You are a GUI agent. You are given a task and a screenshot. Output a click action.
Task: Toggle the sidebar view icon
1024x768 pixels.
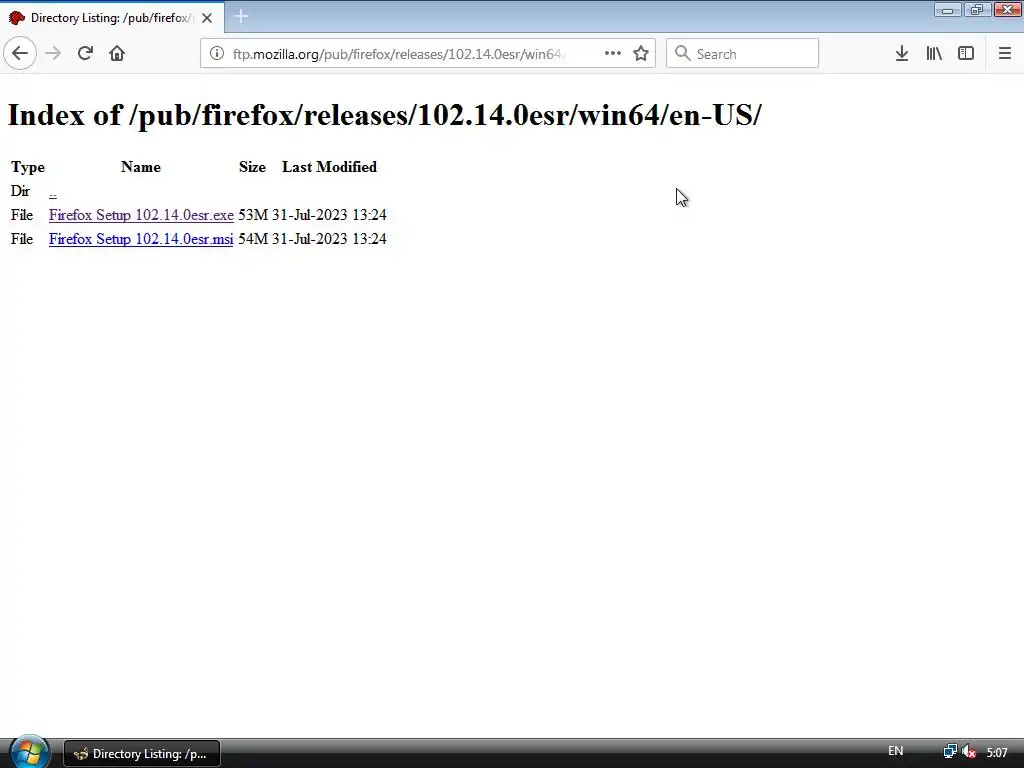point(966,54)
